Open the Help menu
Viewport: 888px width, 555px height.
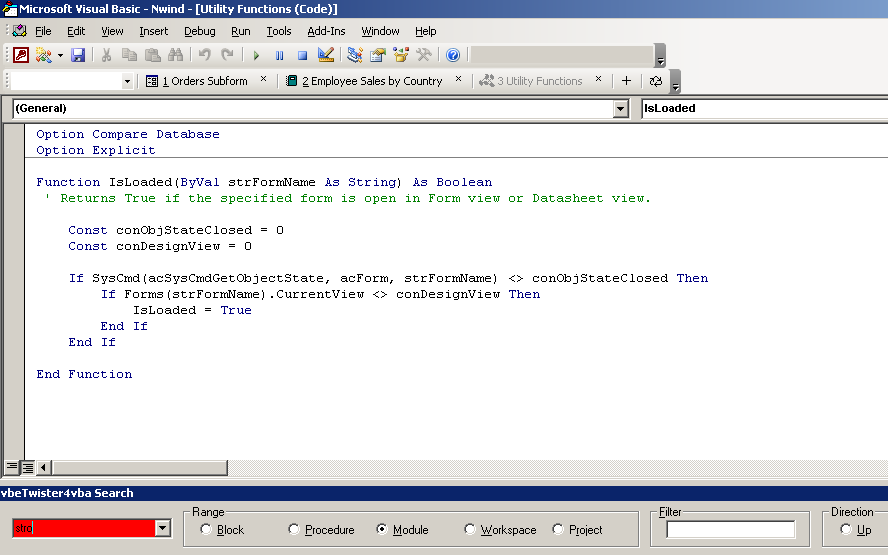(x=425, y=31)
